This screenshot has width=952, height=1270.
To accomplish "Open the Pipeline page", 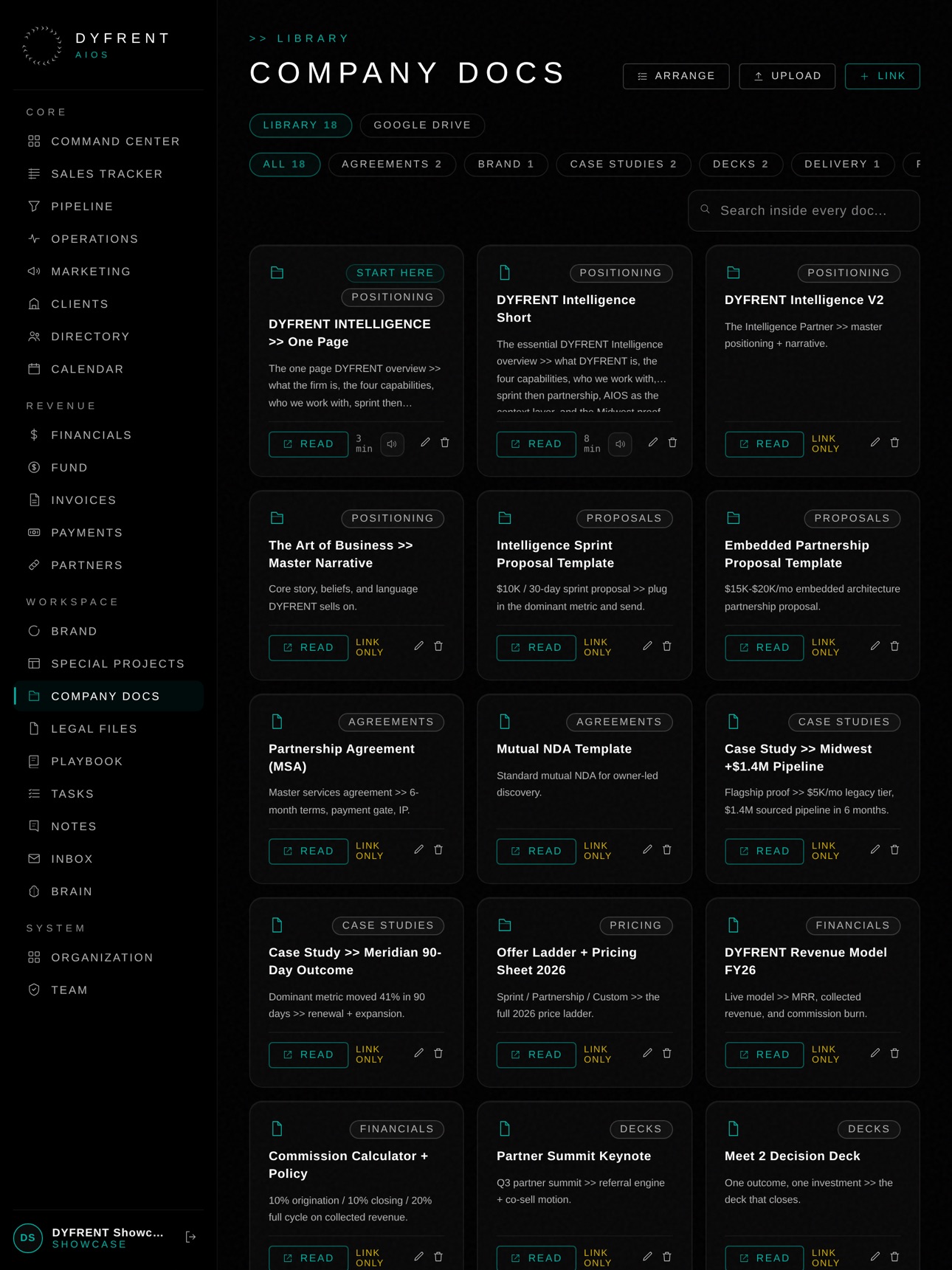I will [108, 207].
